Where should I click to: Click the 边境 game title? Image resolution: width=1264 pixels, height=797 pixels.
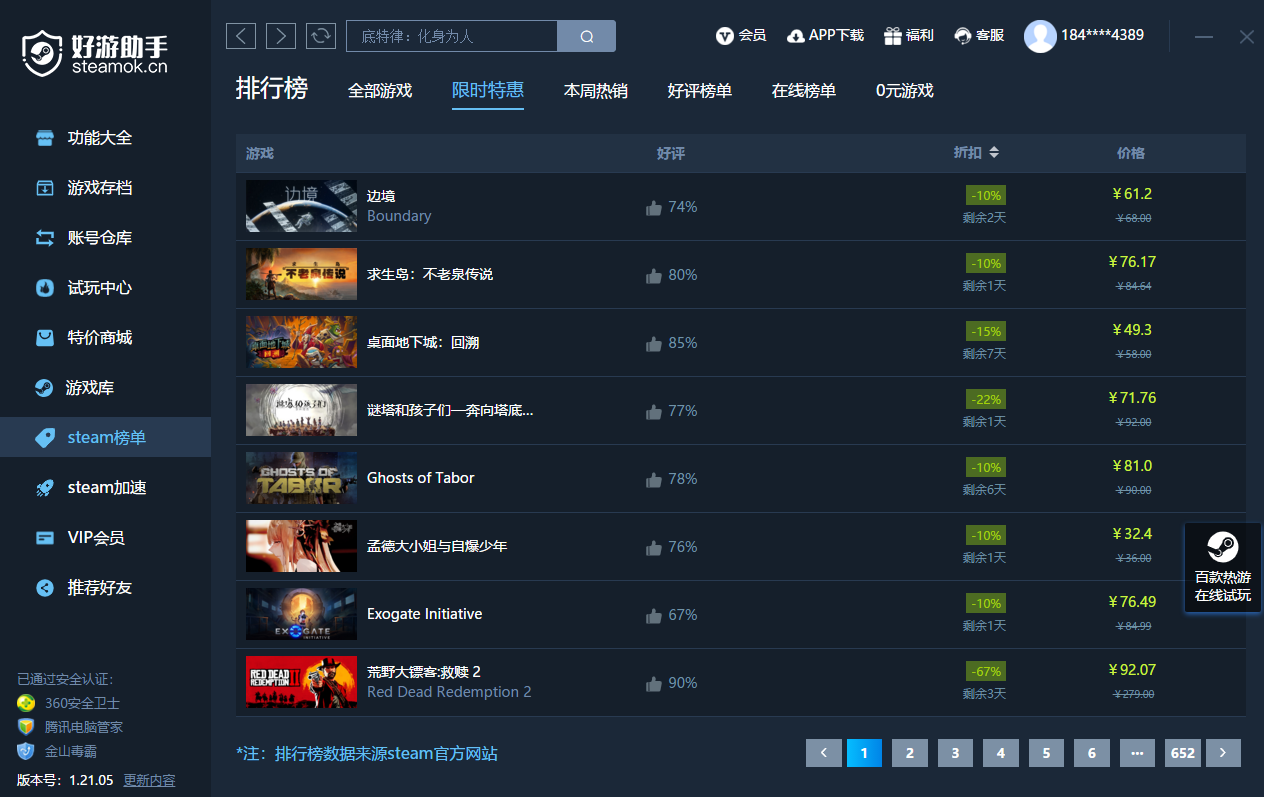pyautogui.click(x=381, y=196)
